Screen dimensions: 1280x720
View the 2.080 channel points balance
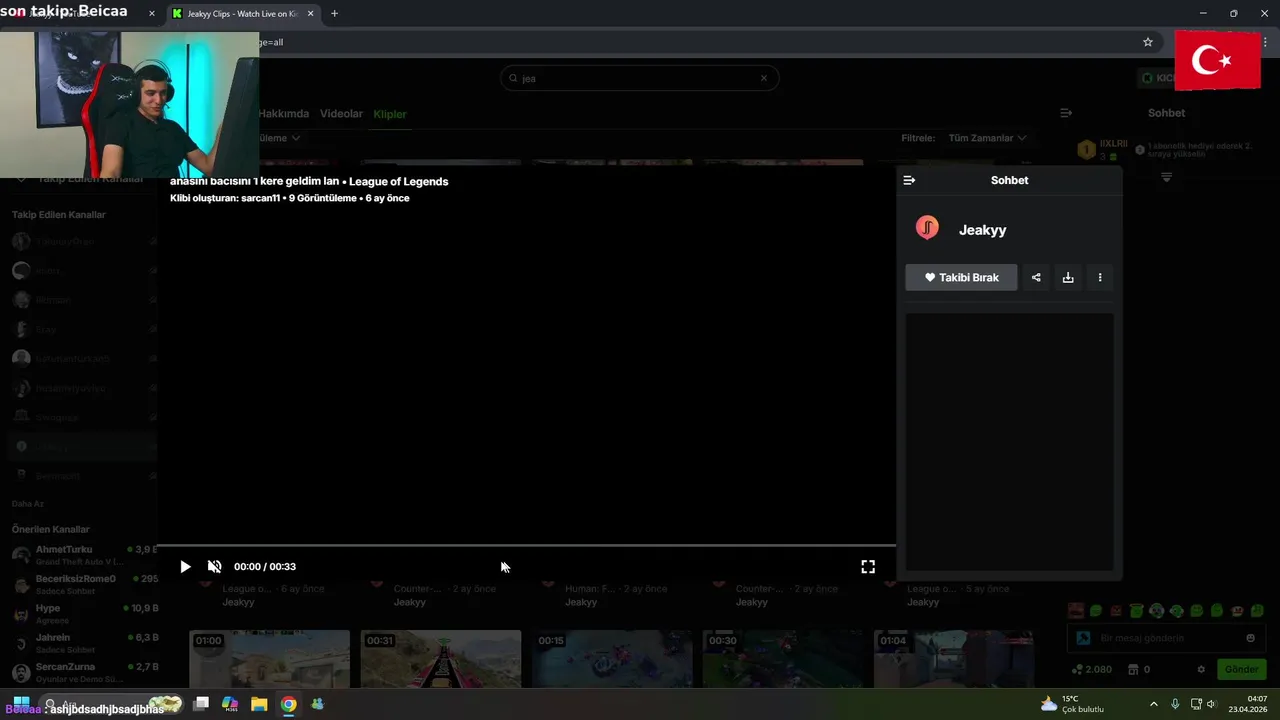click(x=1092, y=669)
